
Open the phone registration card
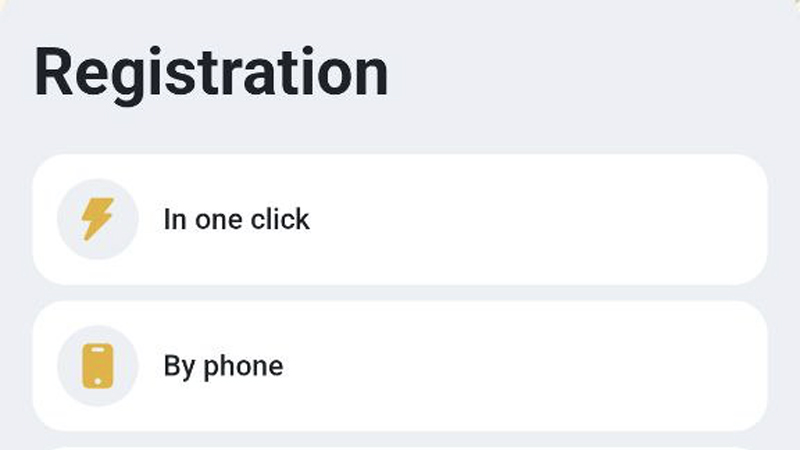[400, 366]
